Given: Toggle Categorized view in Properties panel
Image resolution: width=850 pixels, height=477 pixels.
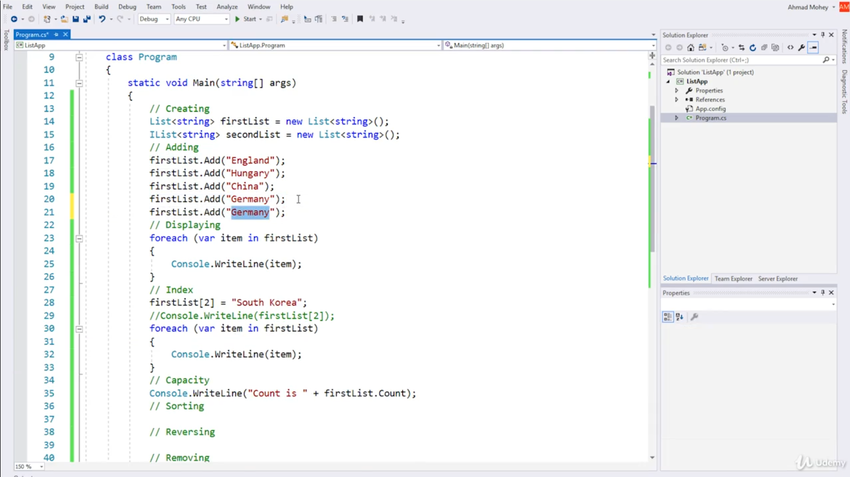Looking at the screenshot, I should click(668, 317).
